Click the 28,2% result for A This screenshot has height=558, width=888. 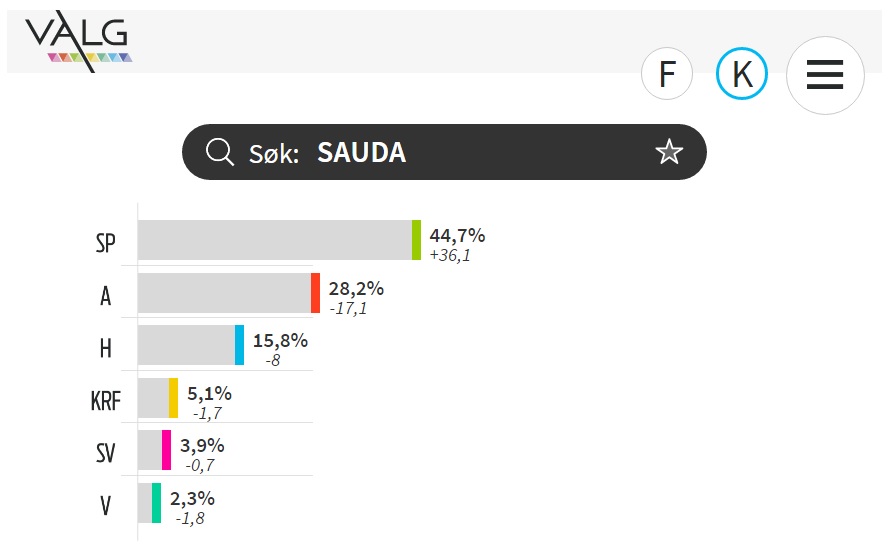pos(356,288)
